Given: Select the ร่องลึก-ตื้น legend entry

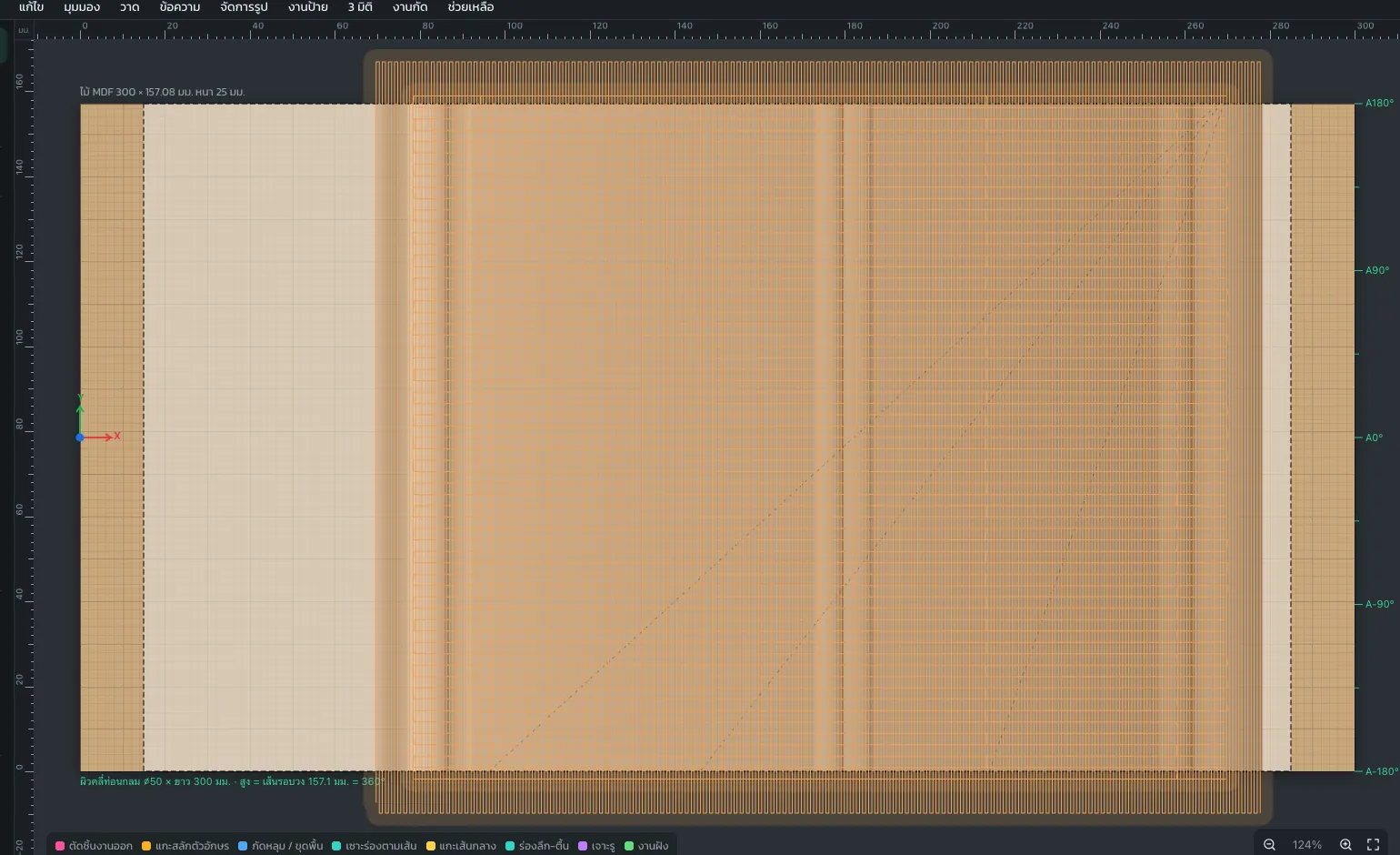Looking at the screenshot, I should tap(537, 846).
